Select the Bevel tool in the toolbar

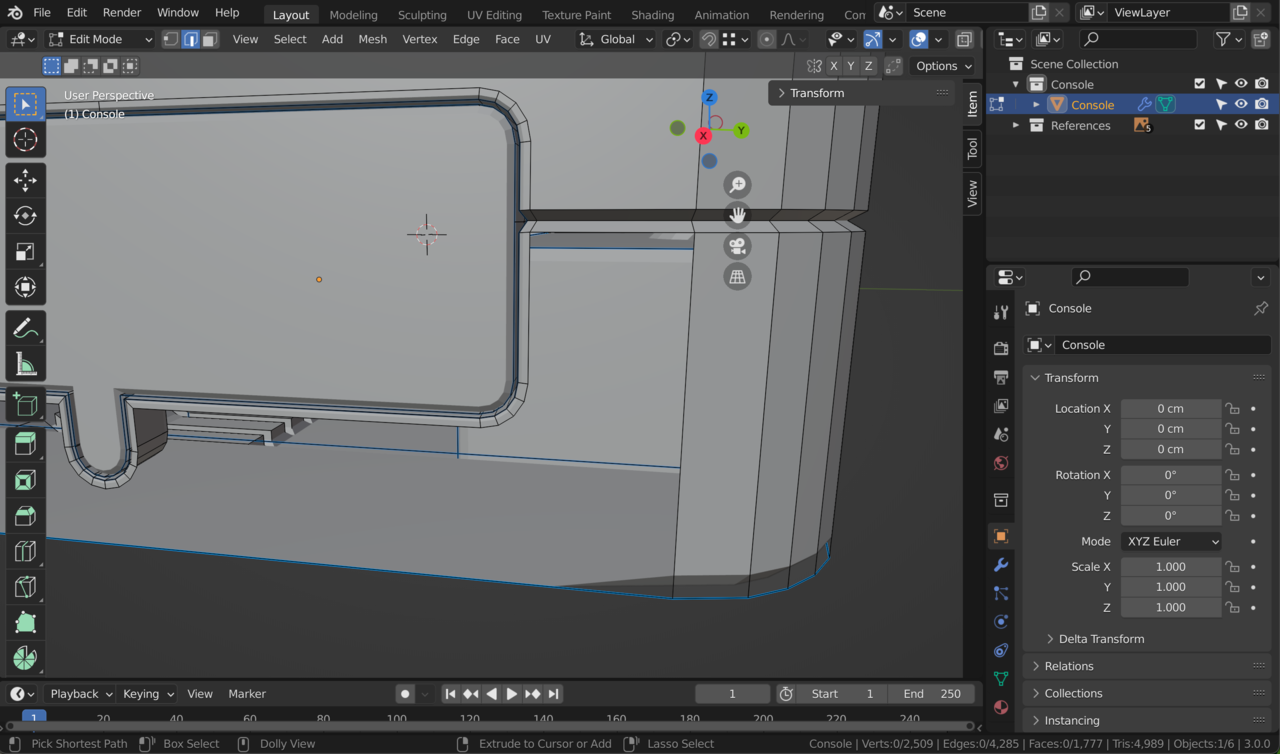click(x=25, y=516)
